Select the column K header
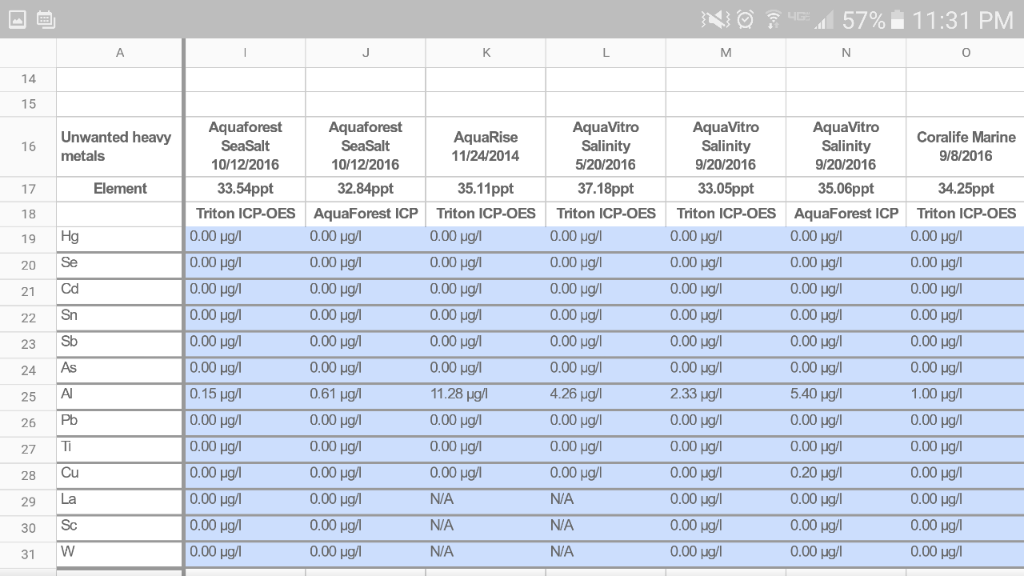Viewport: 1024px width, 576px height. [486, 53]
